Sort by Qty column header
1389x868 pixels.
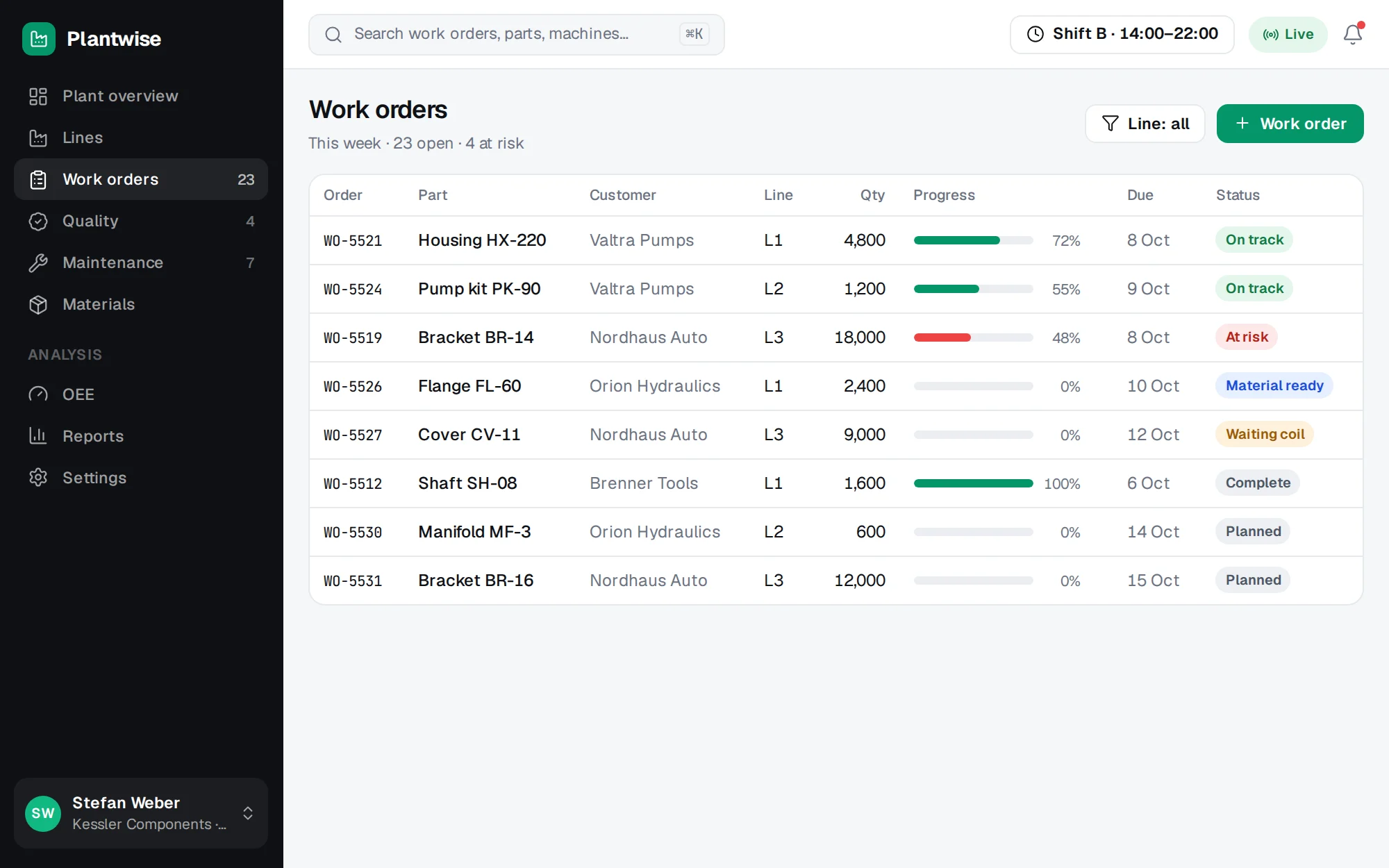point(872,195)
